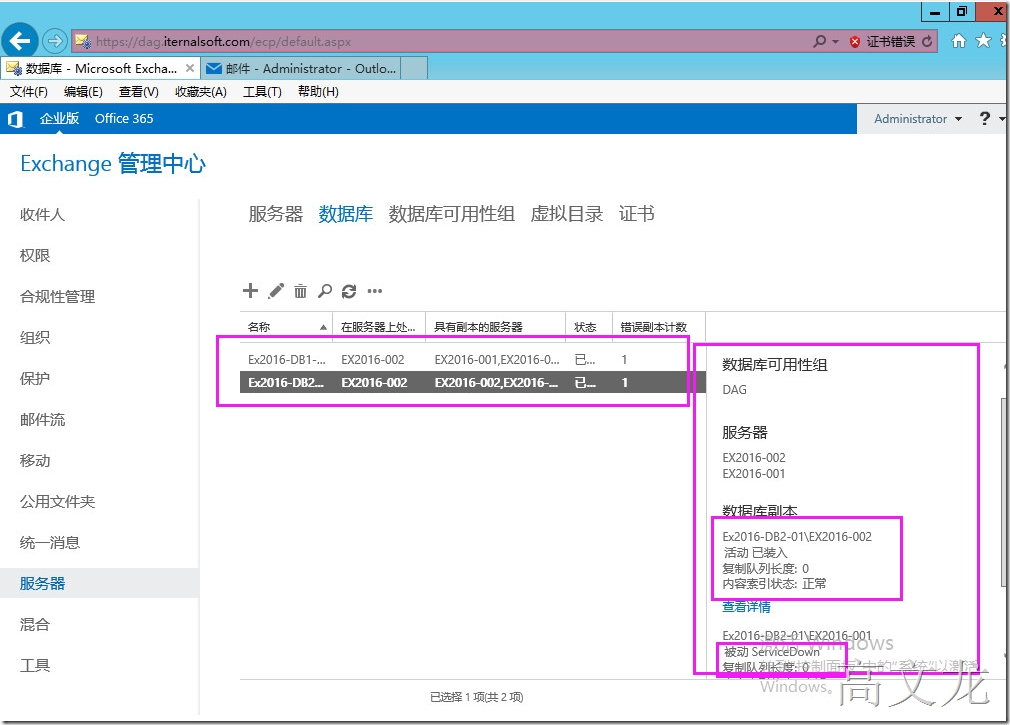The width and height of the screenshot is (1010, 725).
Task: Open the address bar search dropdown arrow
Action: point(835,41)
